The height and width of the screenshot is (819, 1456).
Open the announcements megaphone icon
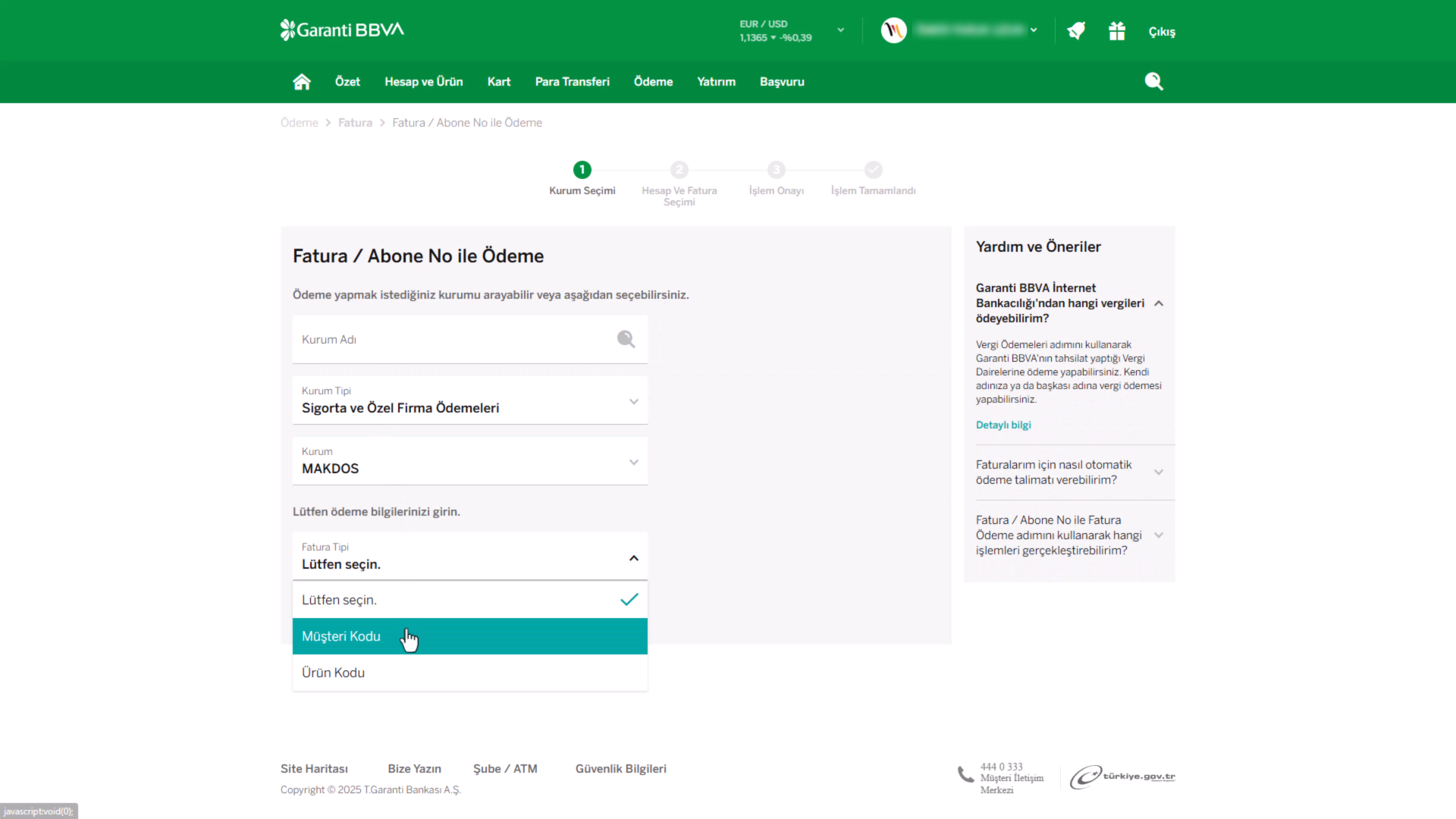pyautogui.click(x=1076, y=31)
